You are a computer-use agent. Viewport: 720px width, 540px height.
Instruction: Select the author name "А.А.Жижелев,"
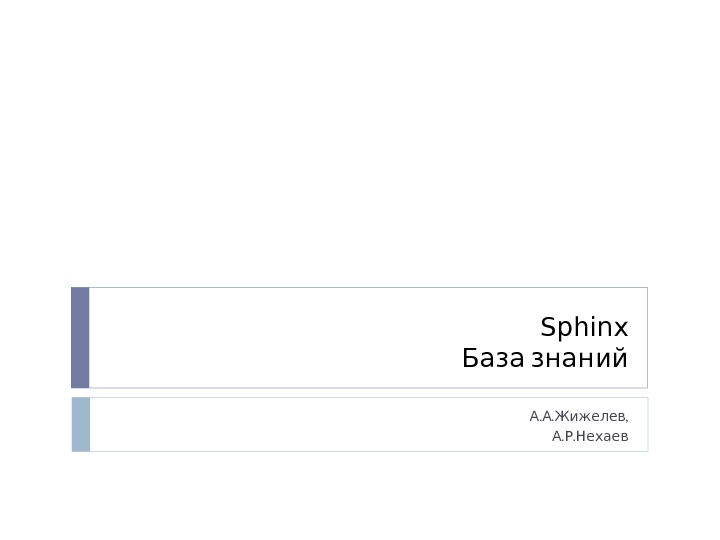click(x=579, y=415)
